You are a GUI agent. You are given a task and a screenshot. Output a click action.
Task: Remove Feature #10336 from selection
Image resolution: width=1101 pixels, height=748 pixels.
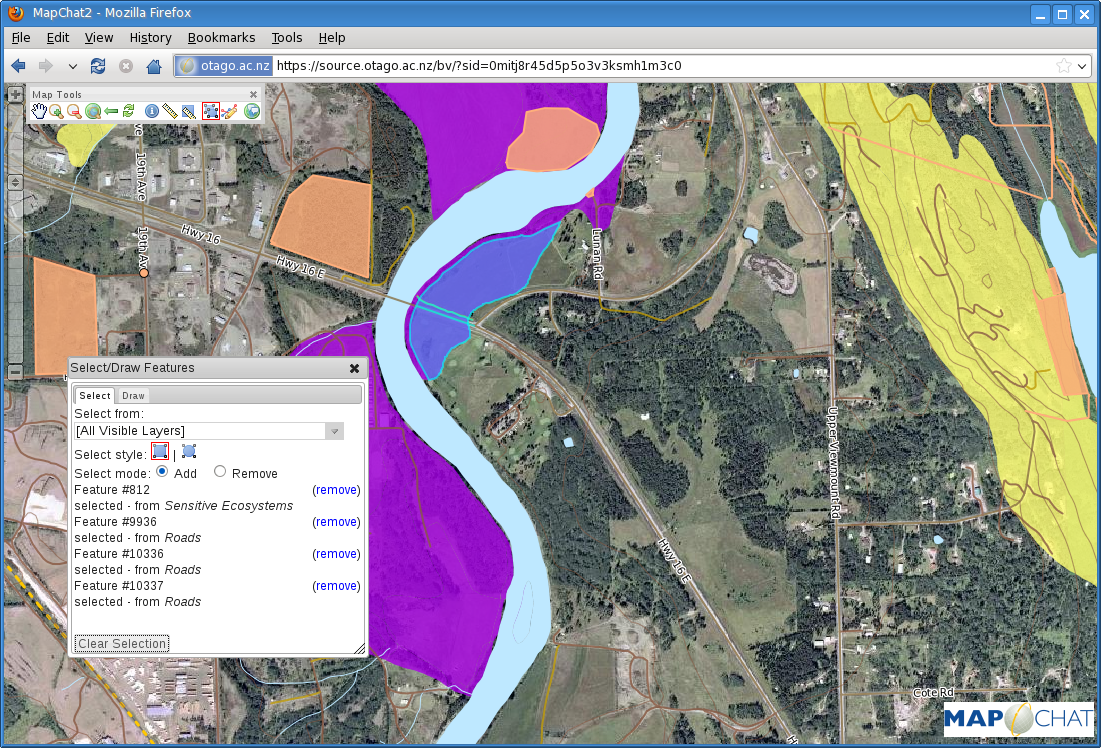336,554
